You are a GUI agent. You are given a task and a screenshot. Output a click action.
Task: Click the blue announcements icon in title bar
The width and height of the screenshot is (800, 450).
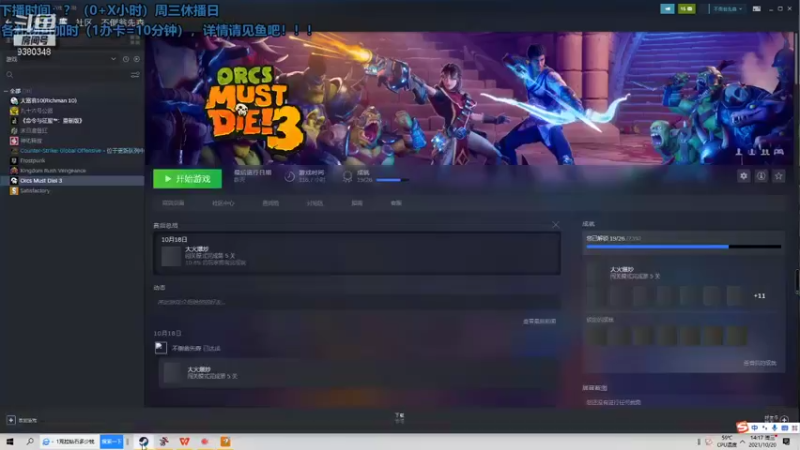667,9
